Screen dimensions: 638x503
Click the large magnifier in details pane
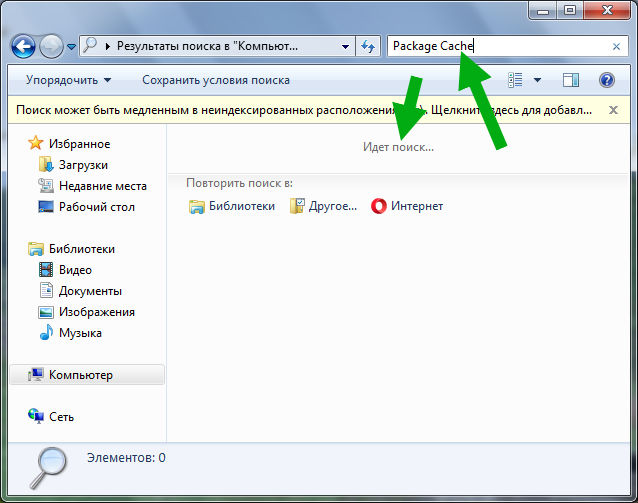48,468
